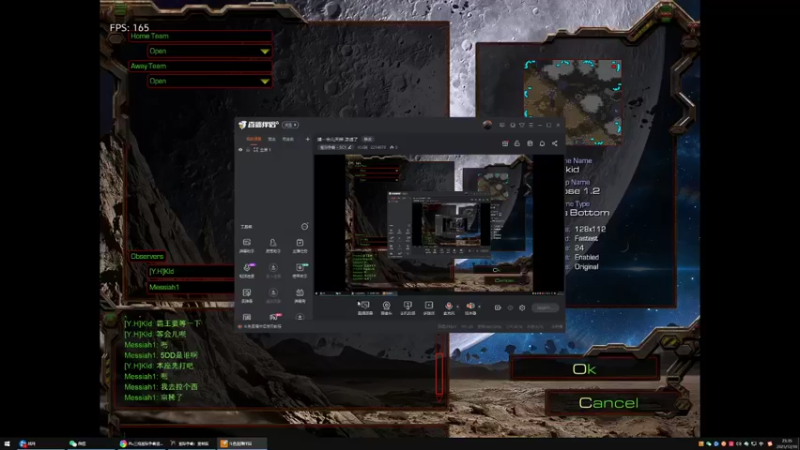
Task: Open the streaming app settings gear icon
Action: point(522,308)
